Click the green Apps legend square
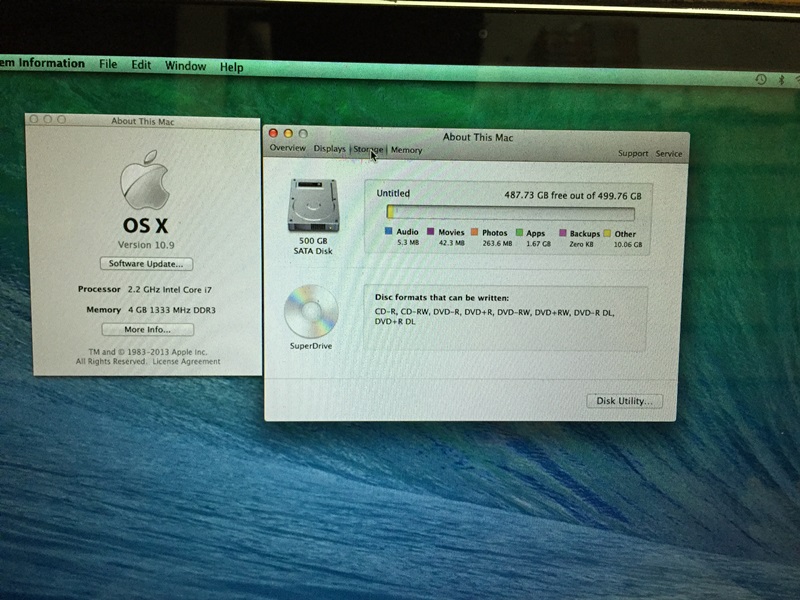This screenshot has width=800, height=600. 519,232
